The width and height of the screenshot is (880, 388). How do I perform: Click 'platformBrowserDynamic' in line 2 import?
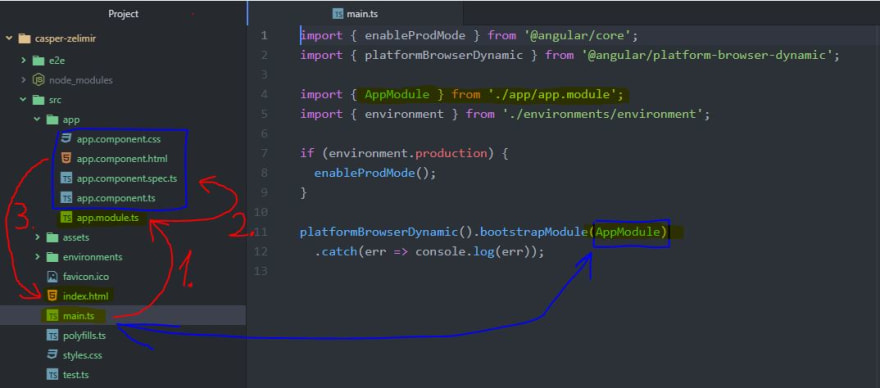point(444,55)
